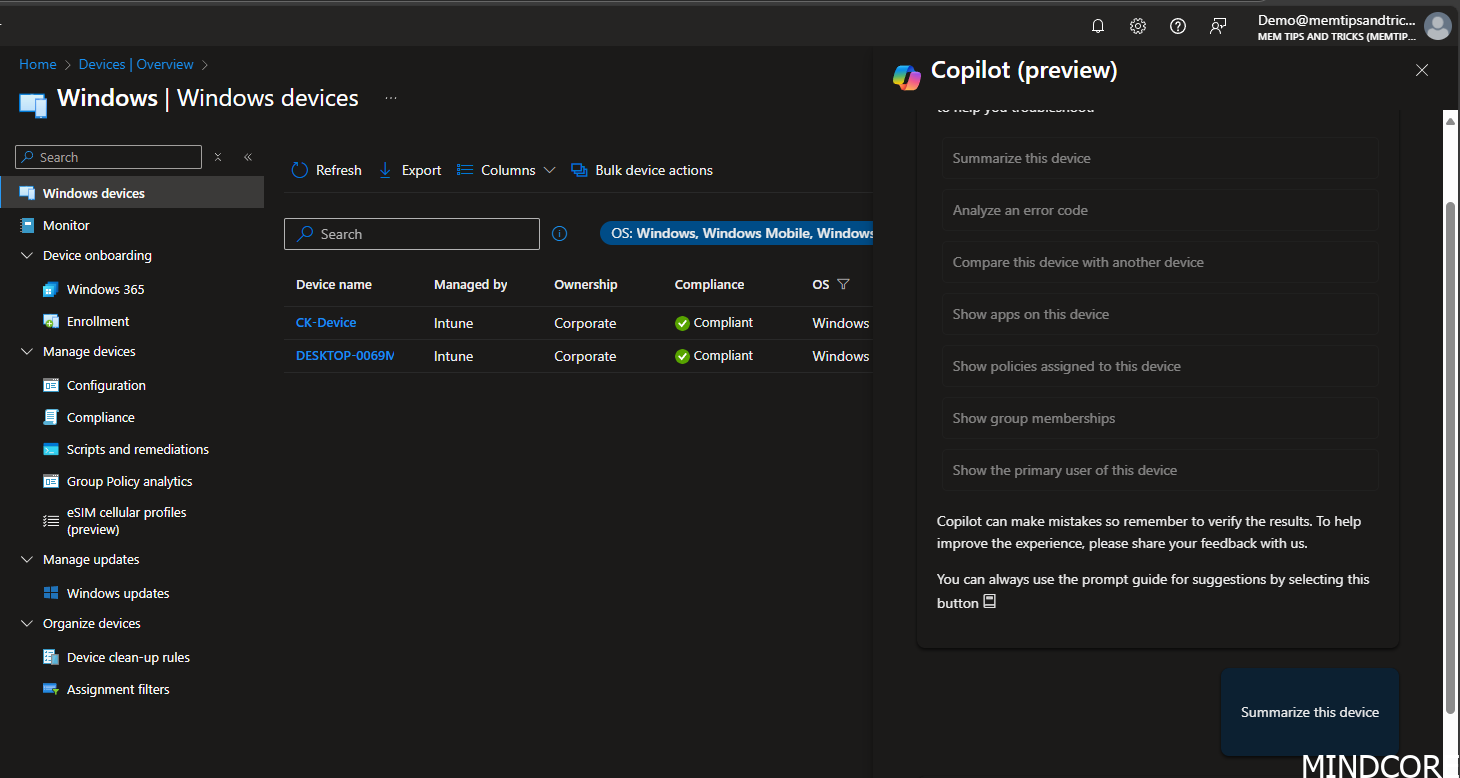Click the Summarize this device prompt
The width and height of the screenshot is (1460, 778).
pos(1158,157)
